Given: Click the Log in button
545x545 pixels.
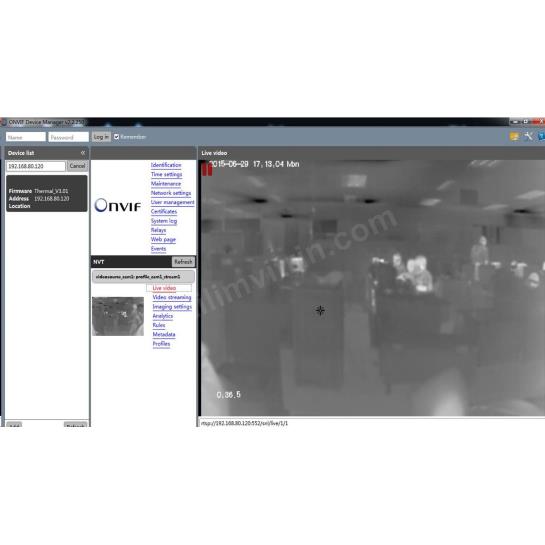Looking at the screenshot, I should (101, 137).
